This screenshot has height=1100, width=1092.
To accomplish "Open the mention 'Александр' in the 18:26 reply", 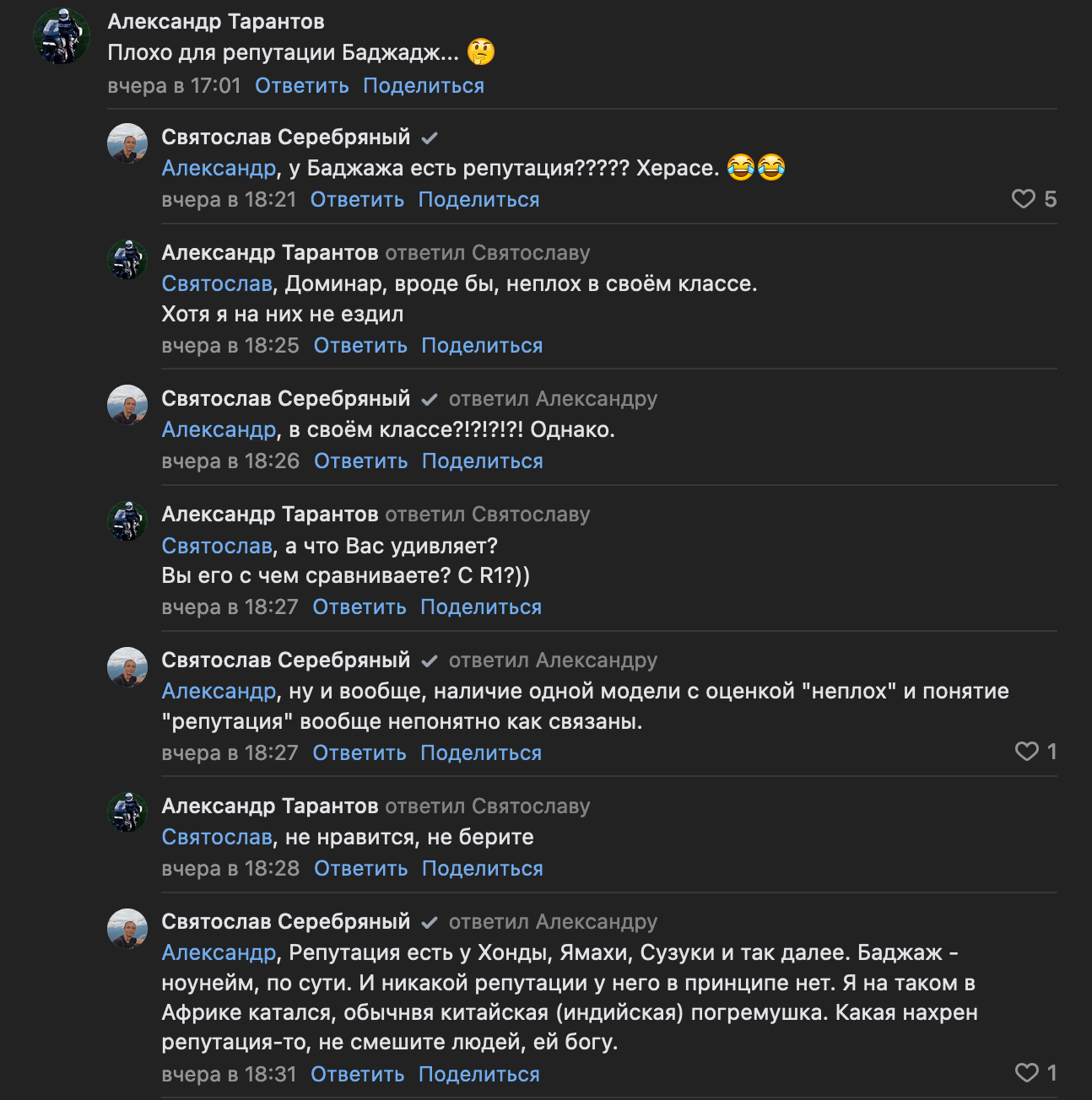I will tap(219, 430).
